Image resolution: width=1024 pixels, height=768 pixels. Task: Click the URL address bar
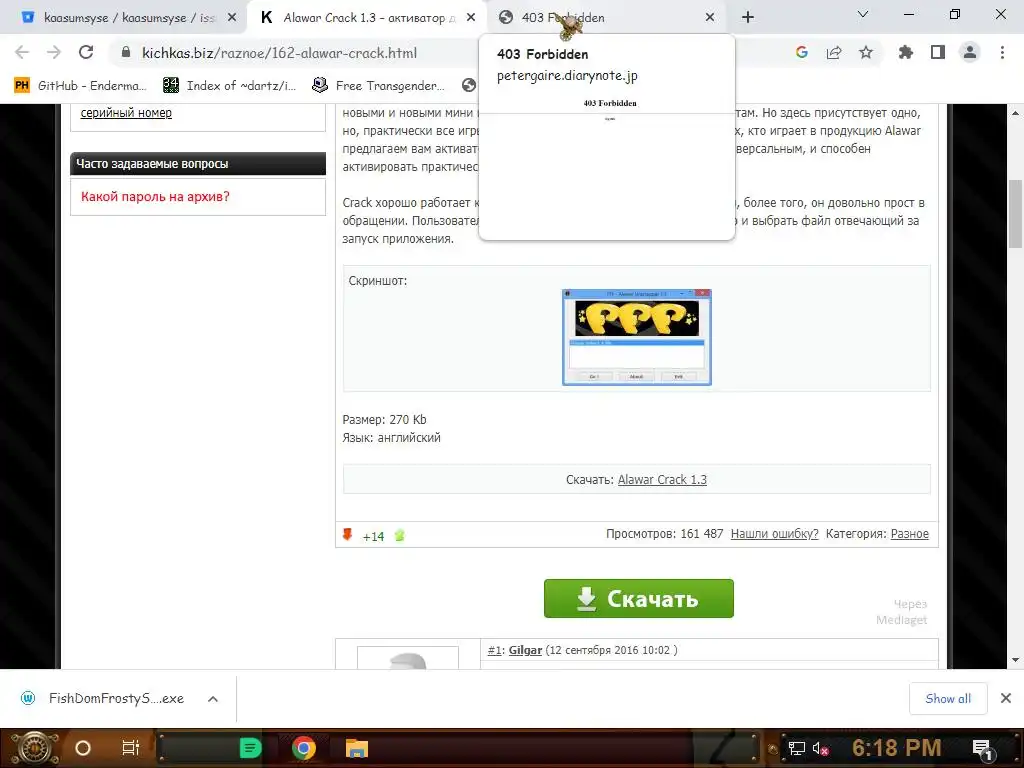(281, 53)
